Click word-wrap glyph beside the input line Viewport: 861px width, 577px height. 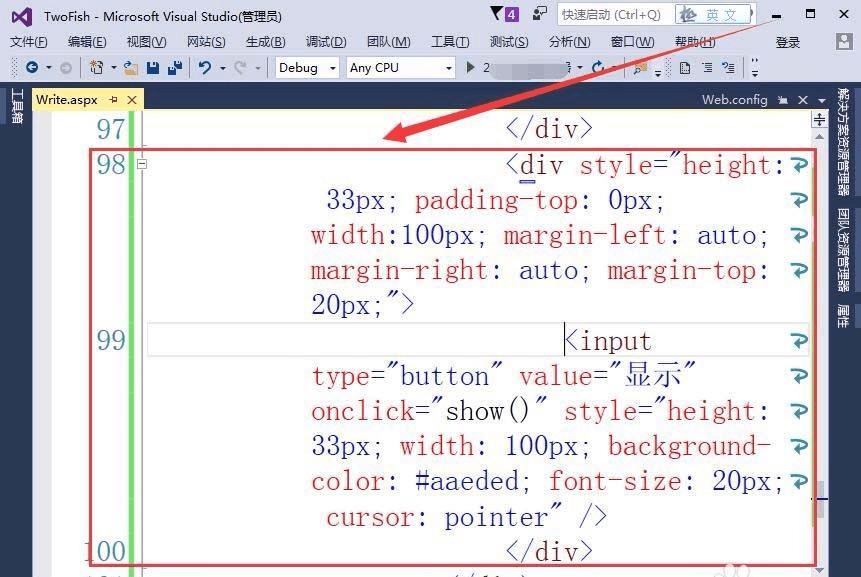click(x=799, y=340)
